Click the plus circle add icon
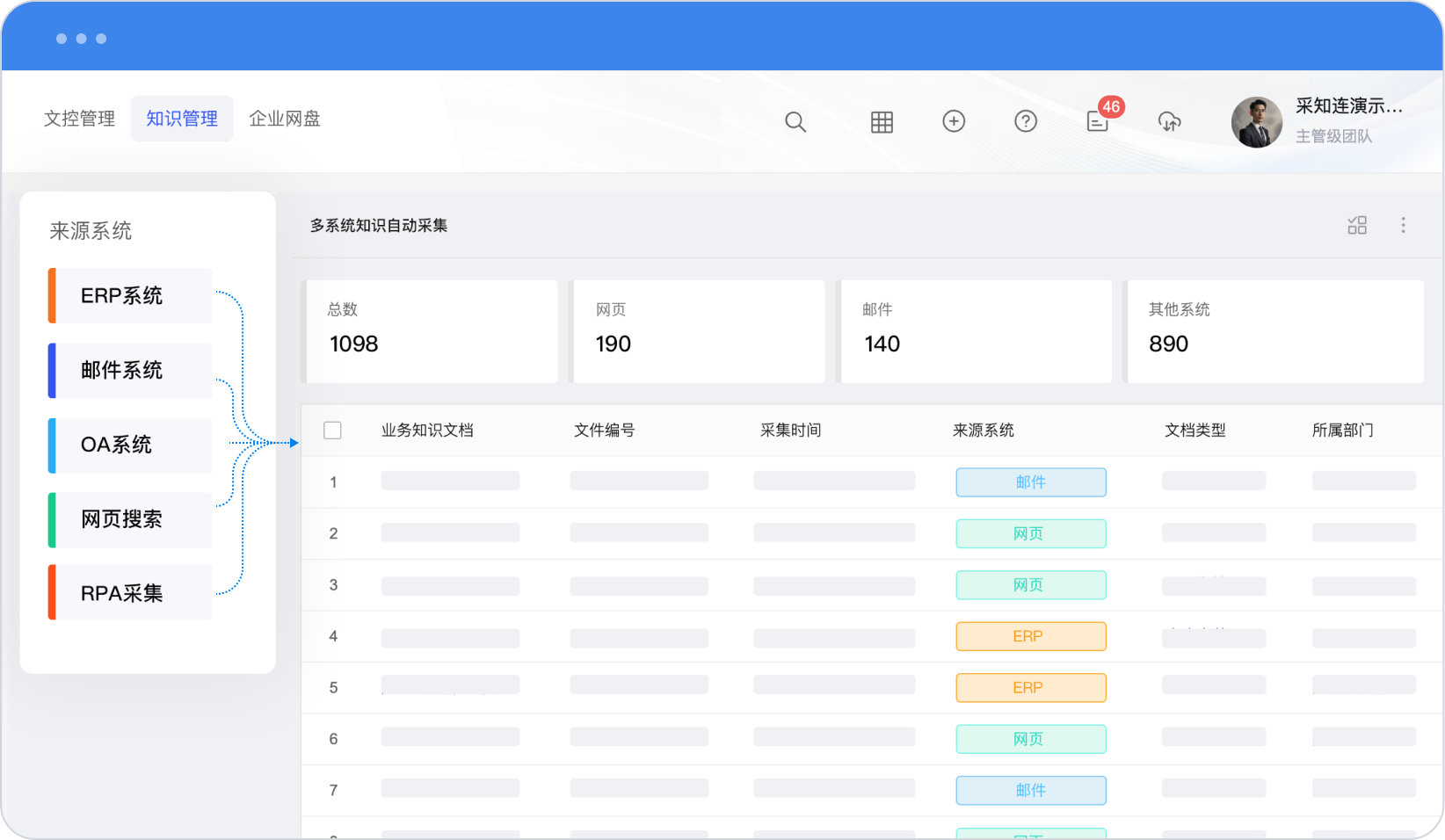The width and height of the screenshot is (1445, 840). click(954, 121)
